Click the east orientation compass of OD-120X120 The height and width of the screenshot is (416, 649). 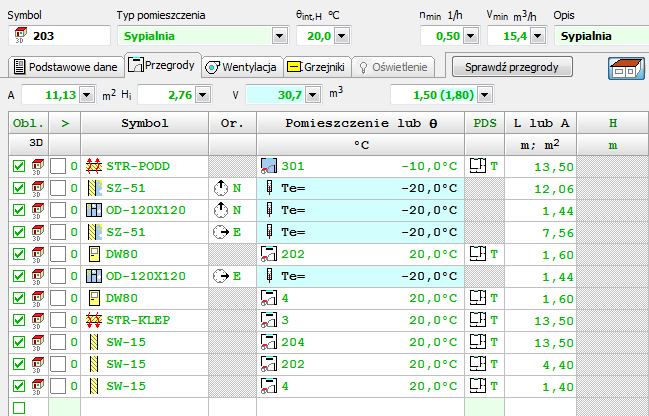221,276
